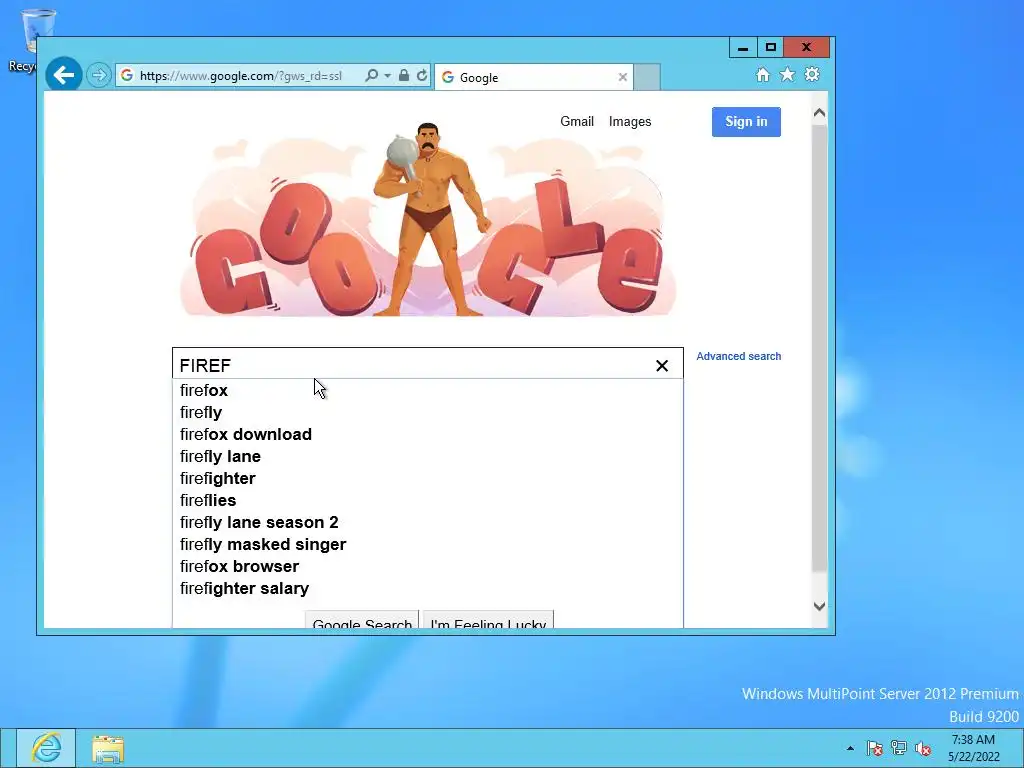Refresh the page with the reload icon
The height and width of the screenshot is (768, 1024).
422,75
